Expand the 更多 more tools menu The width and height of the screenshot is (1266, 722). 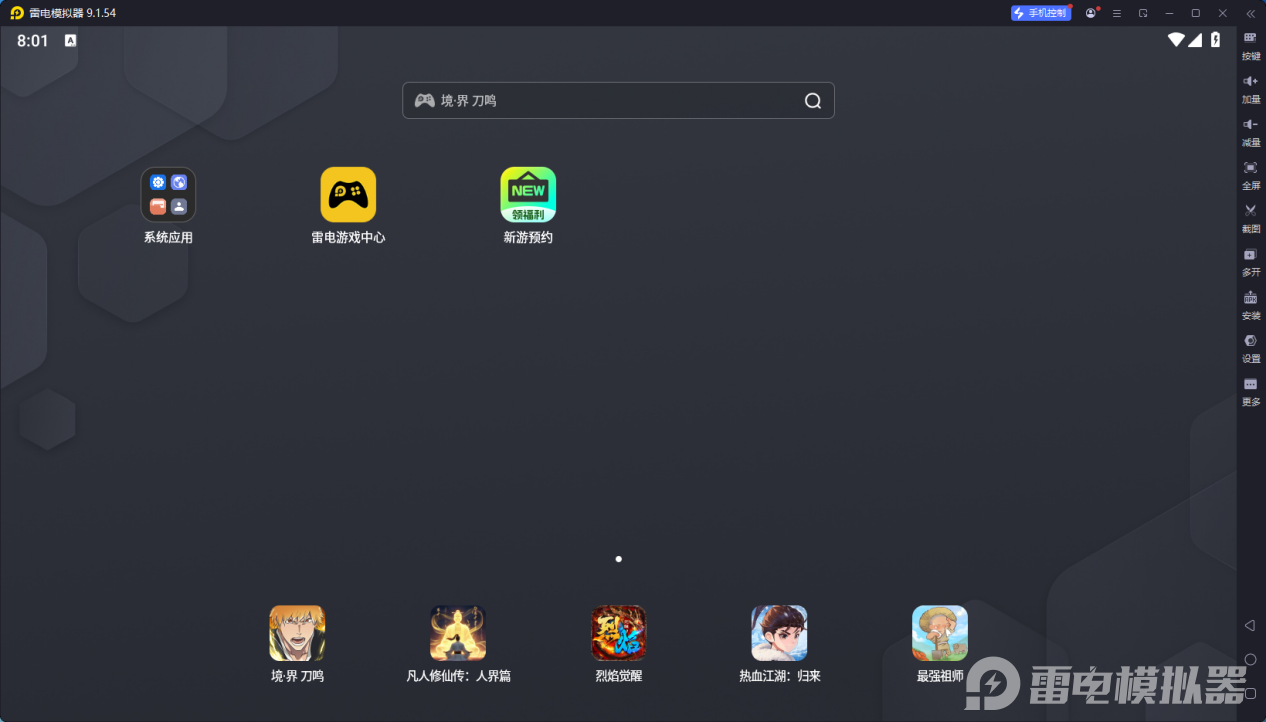(x=1250, y=389)
